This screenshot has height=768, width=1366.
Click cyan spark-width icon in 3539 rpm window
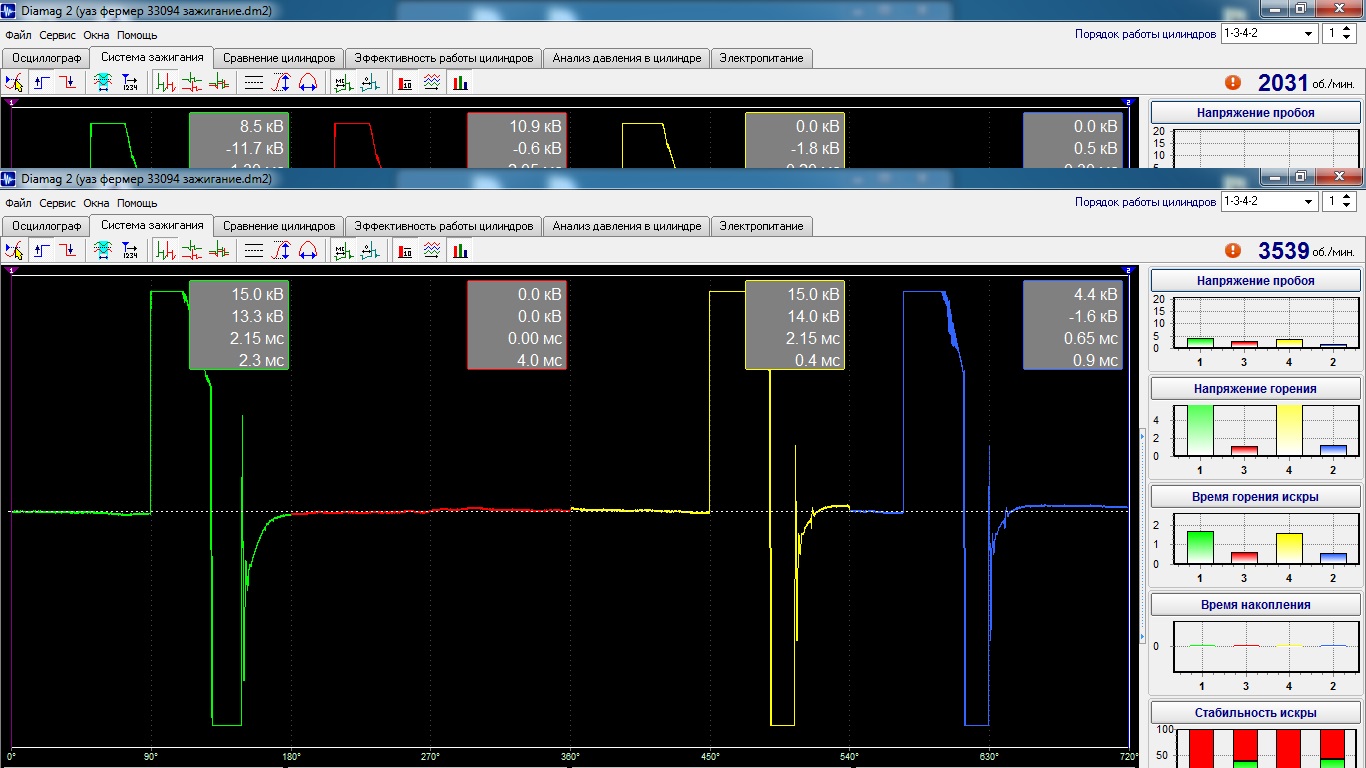tap(103, 250)
